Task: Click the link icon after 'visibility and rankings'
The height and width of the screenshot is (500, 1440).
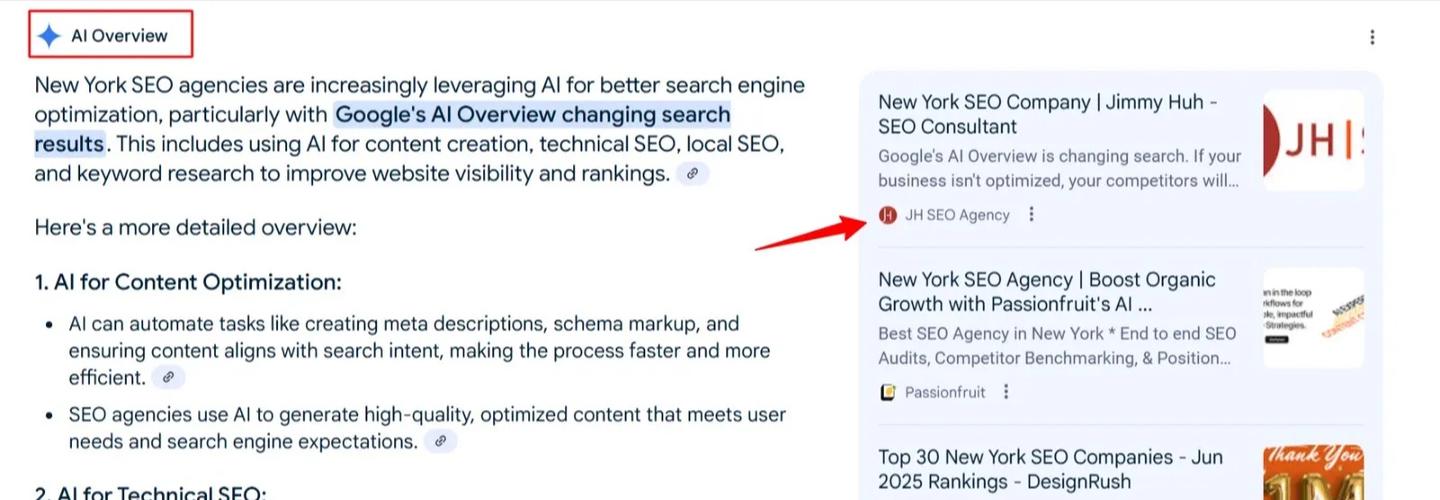Action: pyautogui.click(x=692, y=174)
